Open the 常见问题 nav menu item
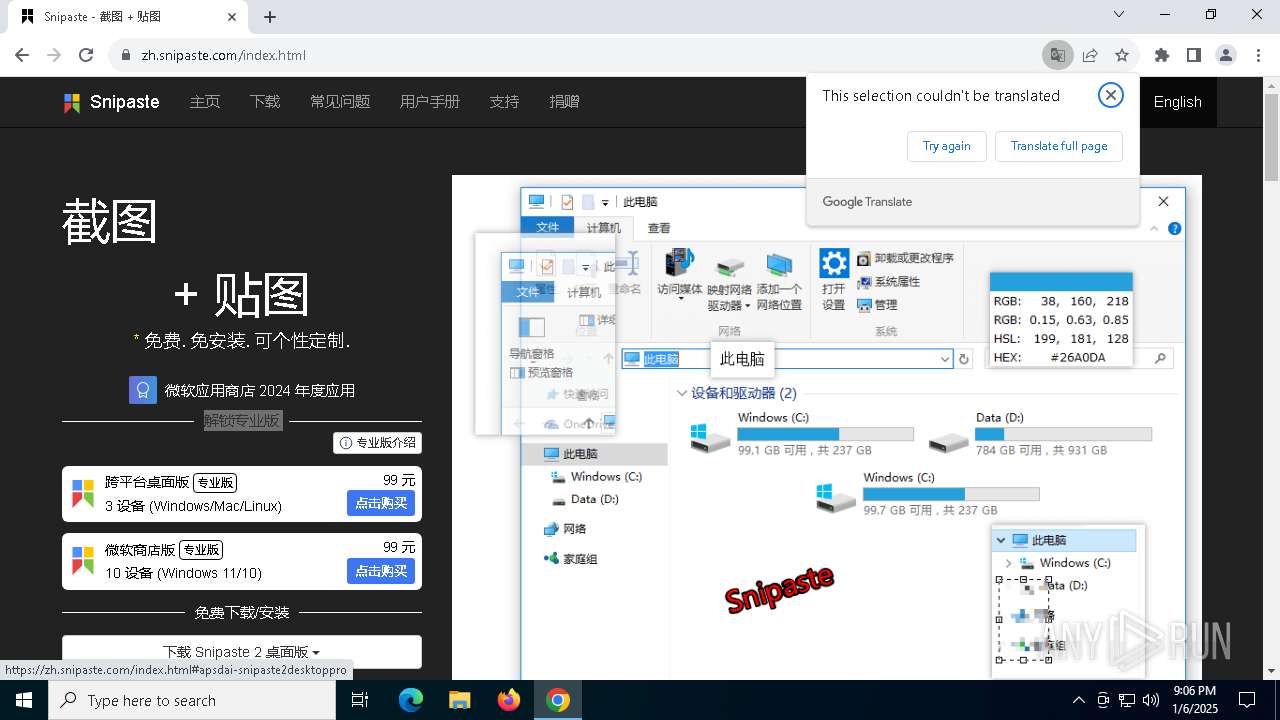This screenshot has height=720, width=1280. [340, 102]
